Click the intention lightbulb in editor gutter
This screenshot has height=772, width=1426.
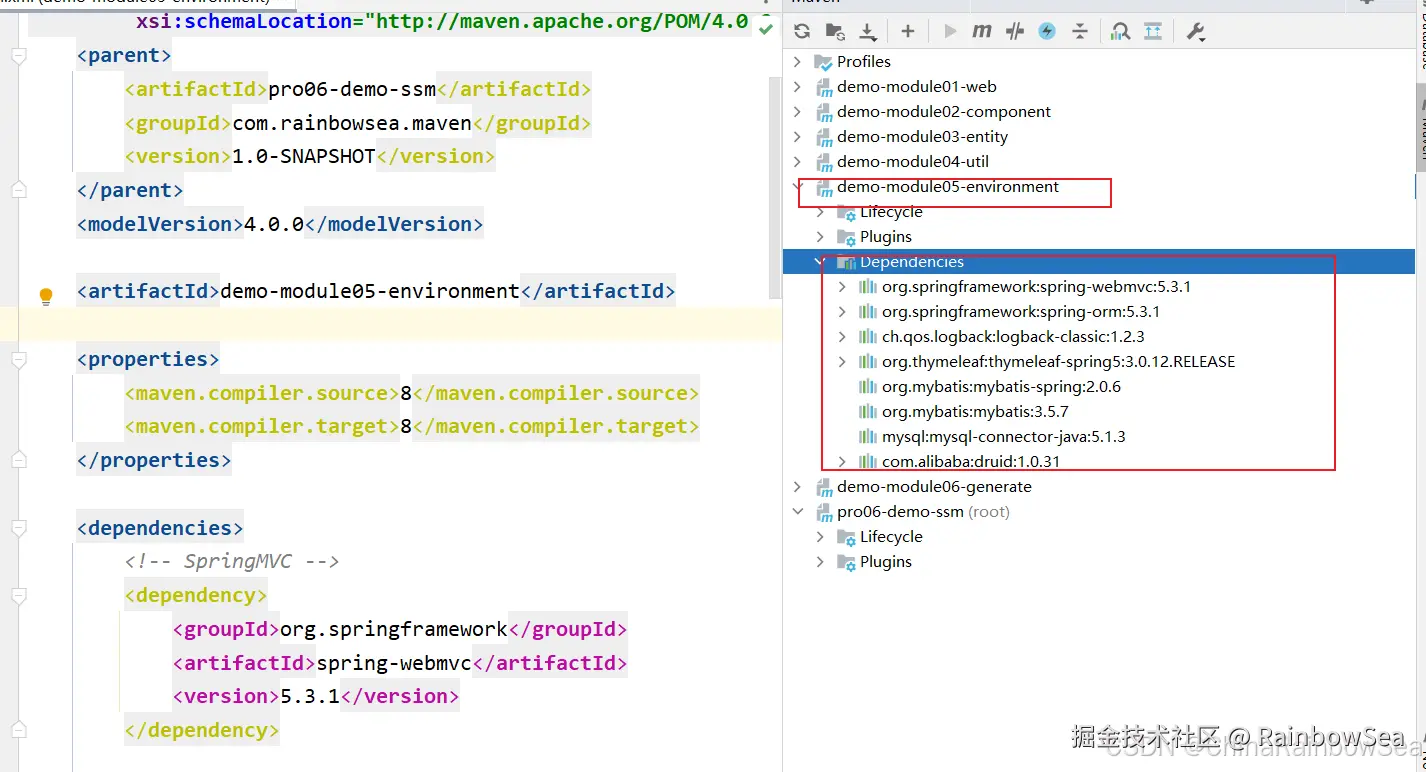tap(46, 296)
